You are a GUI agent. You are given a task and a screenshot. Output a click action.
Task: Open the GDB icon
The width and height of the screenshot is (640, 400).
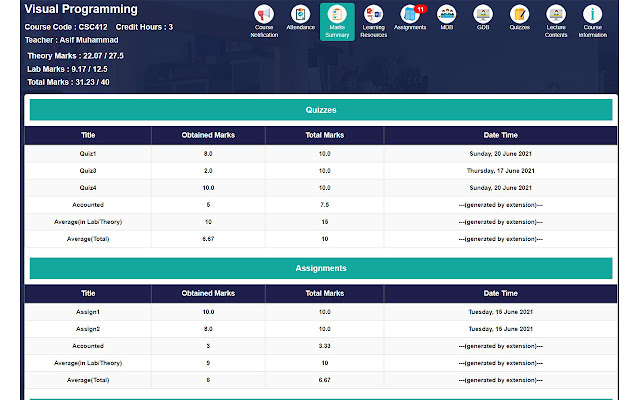click(x=483, y=15)
